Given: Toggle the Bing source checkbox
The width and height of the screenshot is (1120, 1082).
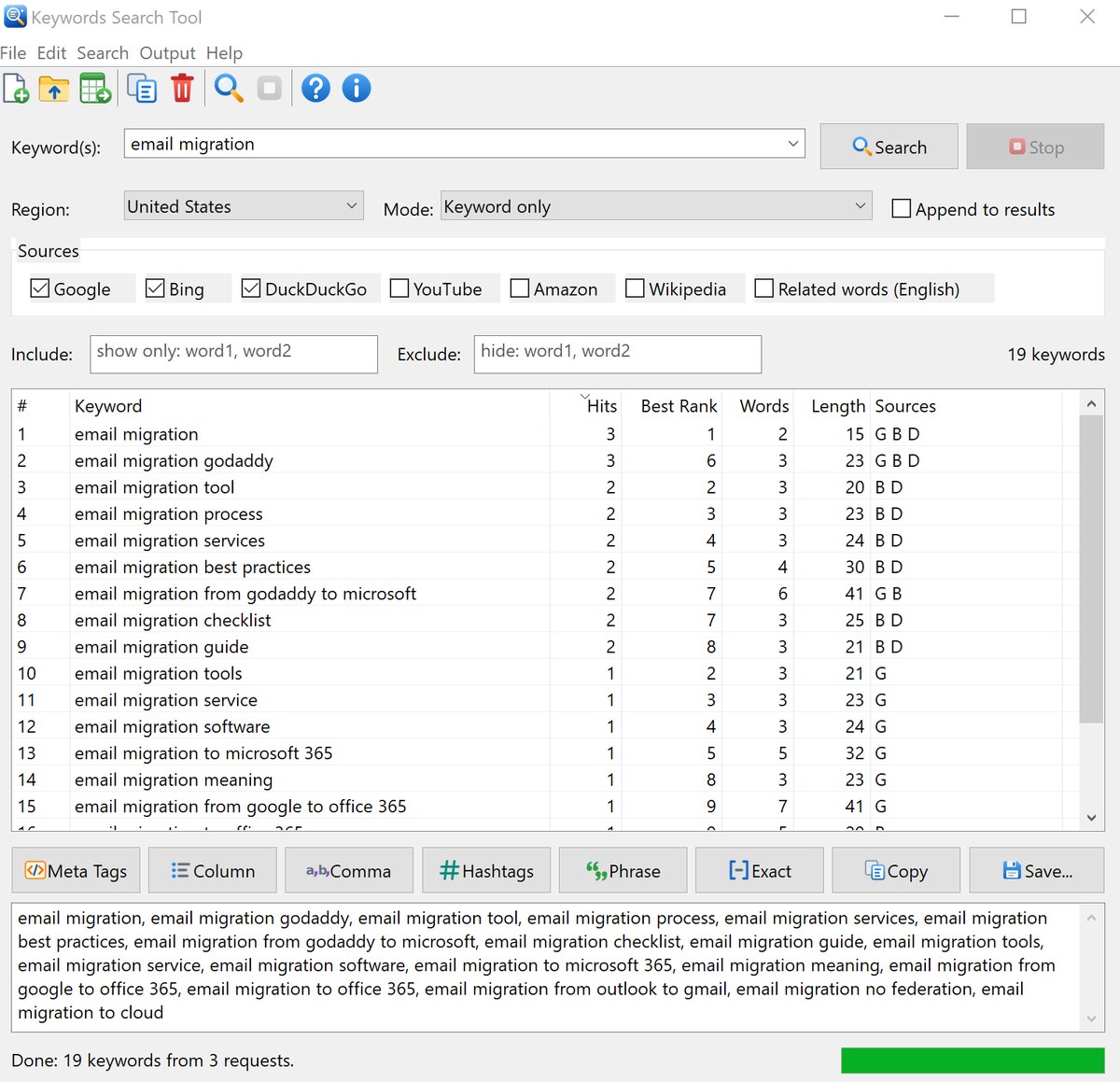Looking at the screenshot, I should coord(156,288).
